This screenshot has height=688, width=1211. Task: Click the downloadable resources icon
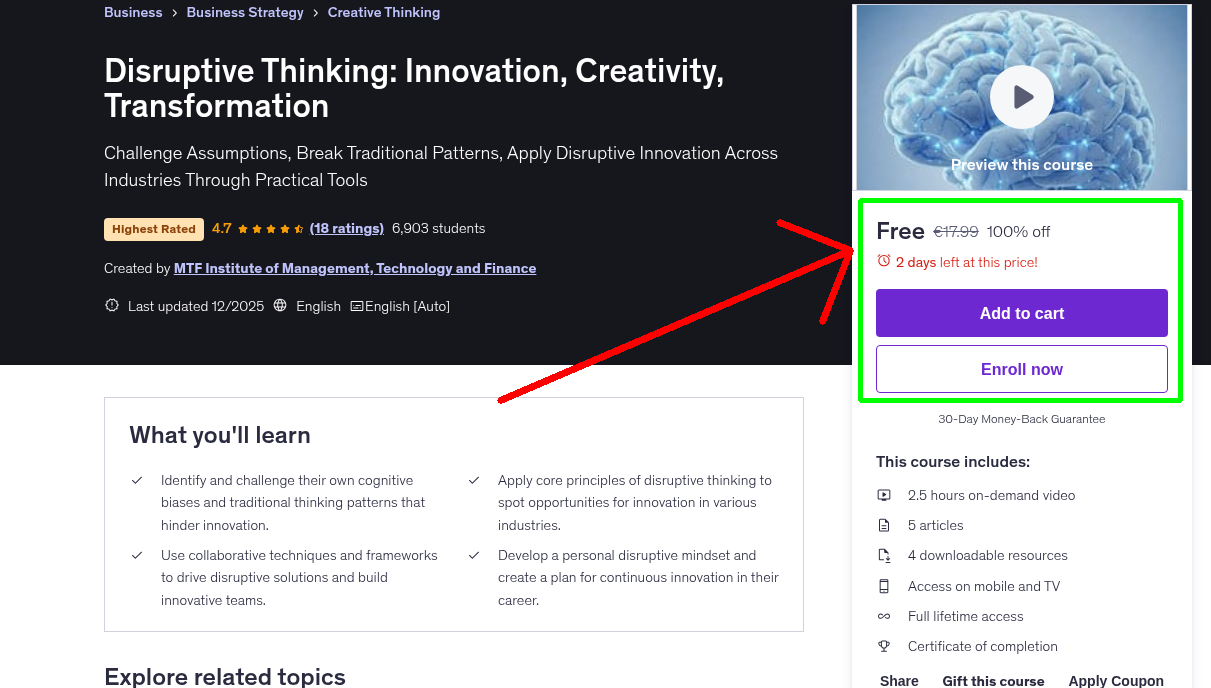point(884,555)
